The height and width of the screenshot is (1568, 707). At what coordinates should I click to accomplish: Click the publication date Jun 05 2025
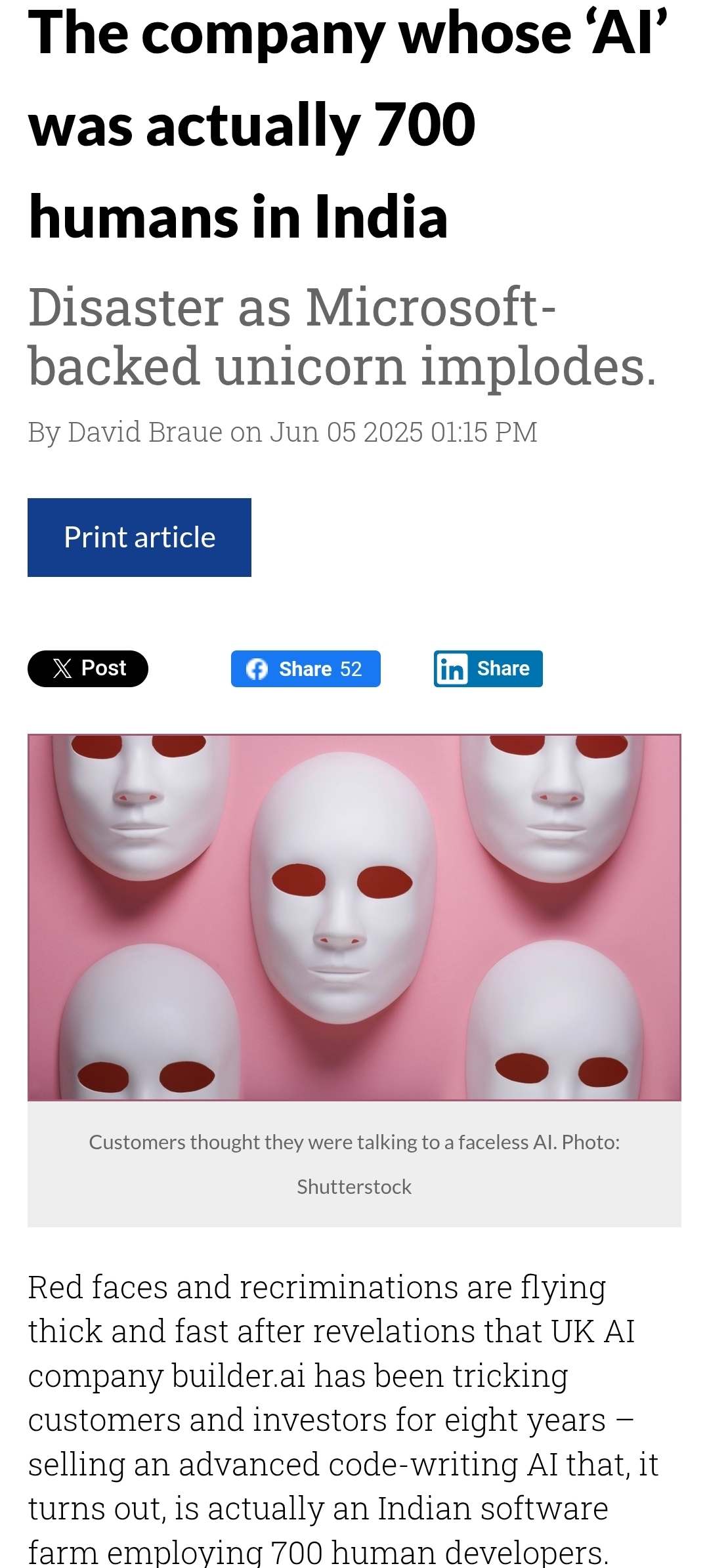(x=346, y=433)
